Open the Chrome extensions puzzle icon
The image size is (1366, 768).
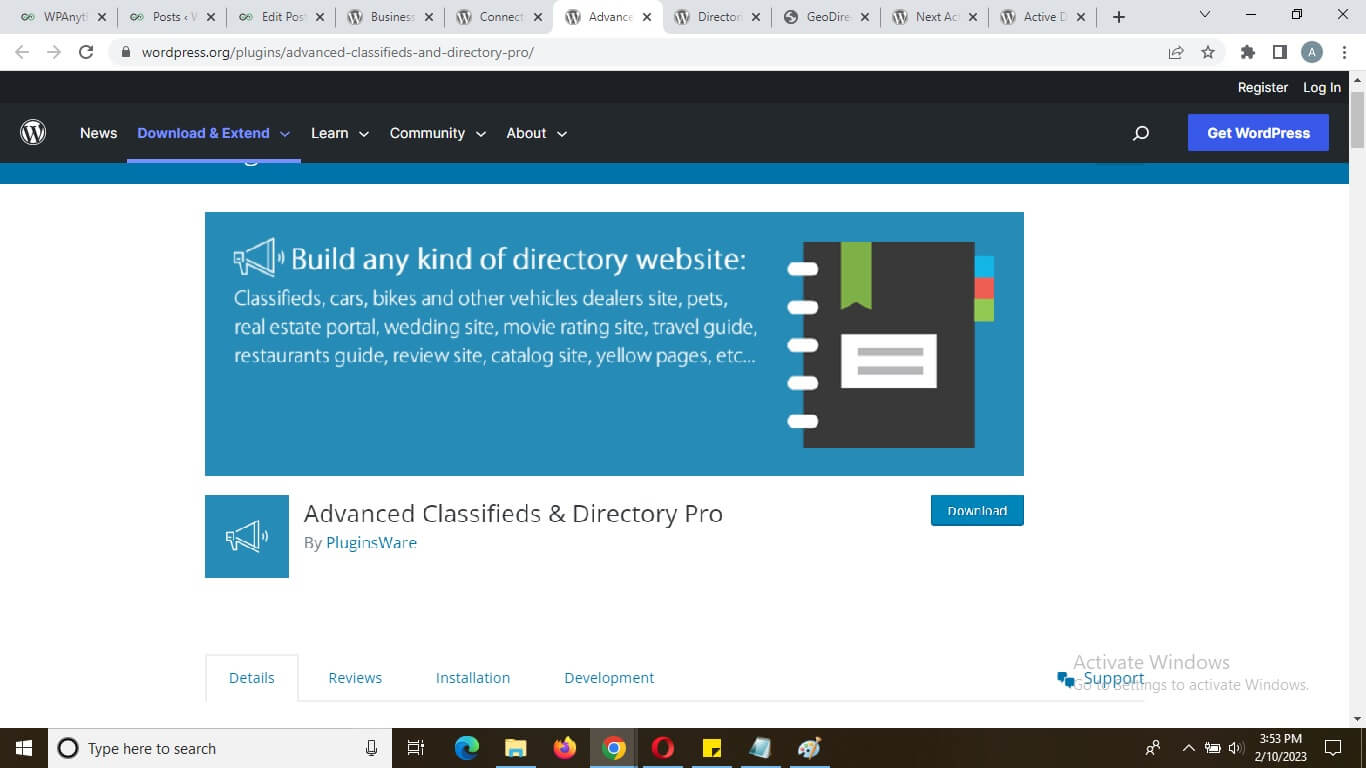(x=1247, y=52)
